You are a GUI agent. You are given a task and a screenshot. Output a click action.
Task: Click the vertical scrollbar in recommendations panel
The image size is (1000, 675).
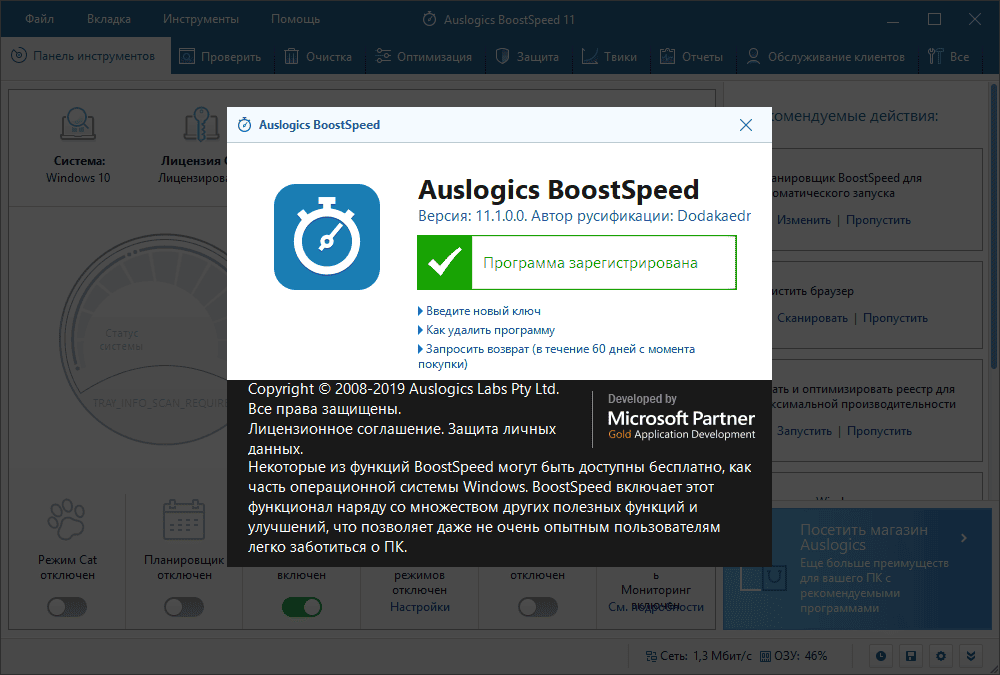click(995, 226)
